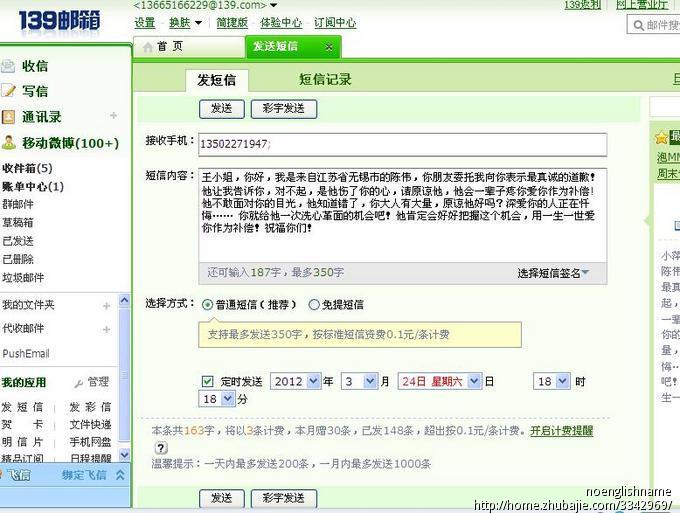Viewport: 680px width, 513px height.
Task: Open 简捷版 link
Action: coord(232,23)
